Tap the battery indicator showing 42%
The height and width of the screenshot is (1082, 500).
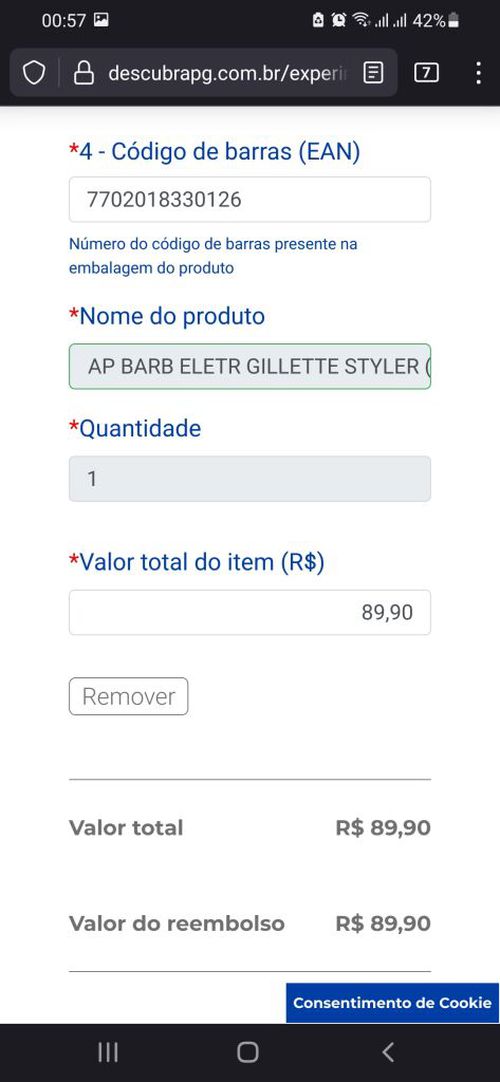pos(436,21)
